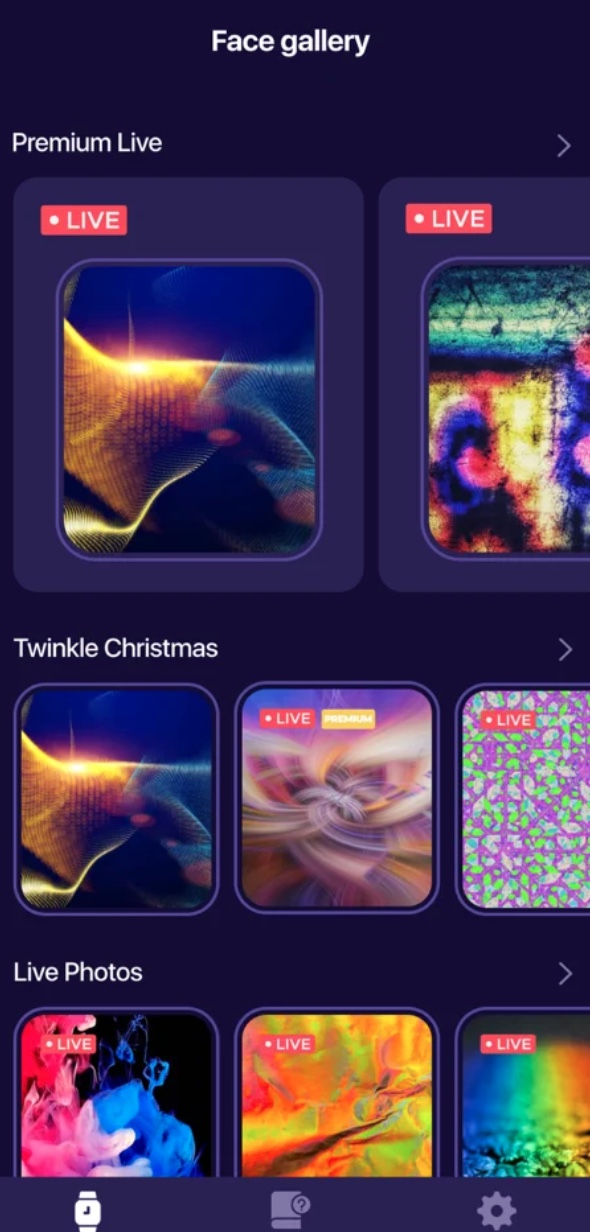Choose golden wave face under Twinkle Christmas
The height and width of the screenshot is (1232, 590).
(x=116, y=799)
